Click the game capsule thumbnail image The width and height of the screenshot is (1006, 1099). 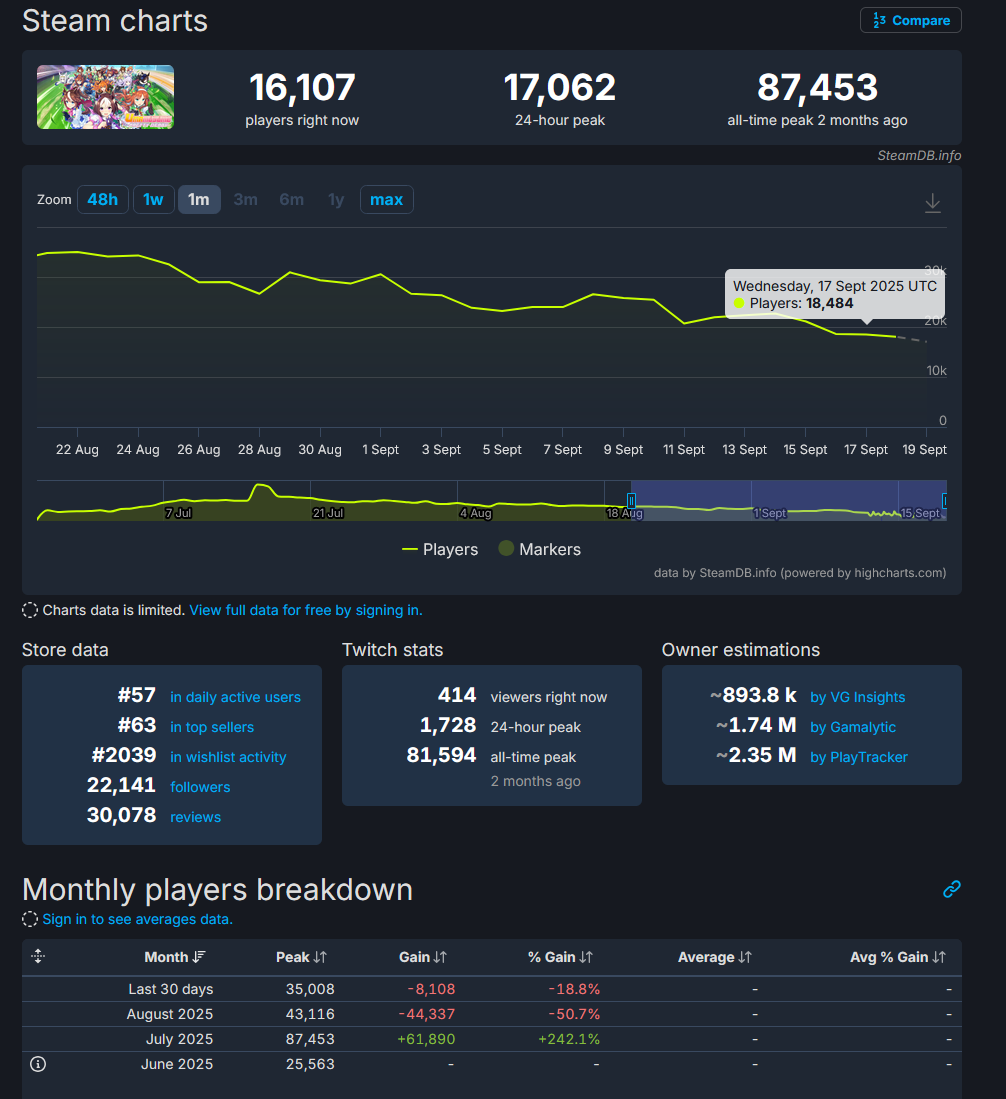[x=105, y=97]
